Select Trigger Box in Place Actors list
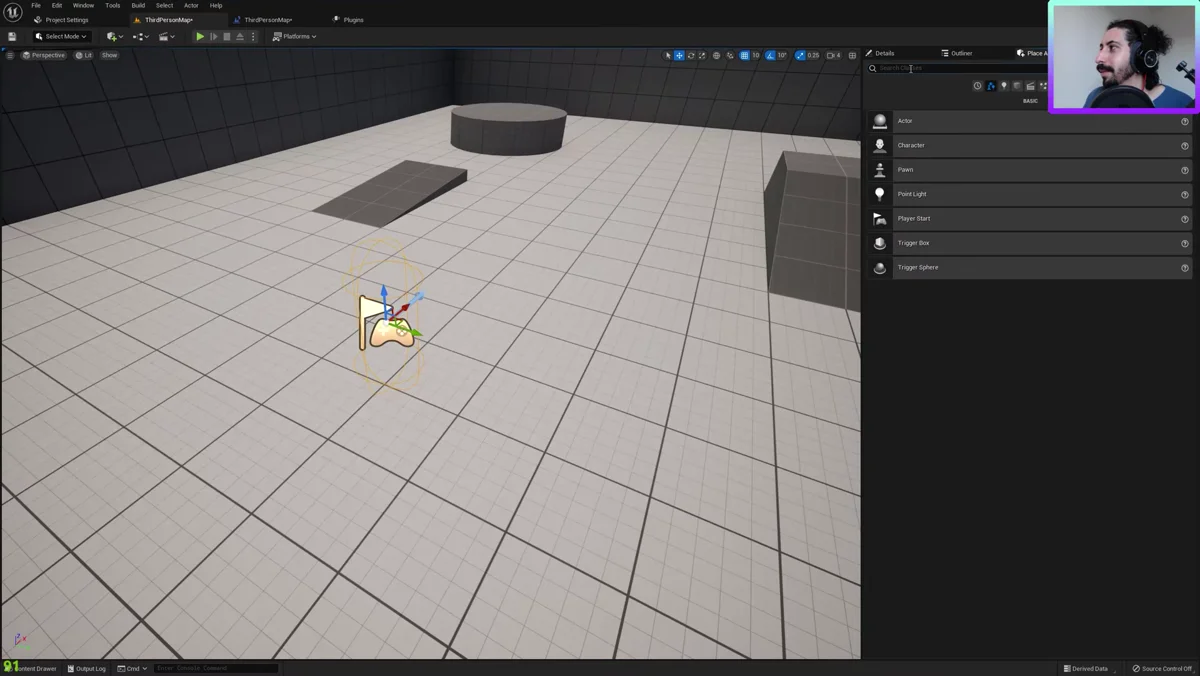Image resolution: width=1200 pixels, height=676 pixels. click(x=1030, y=243)
